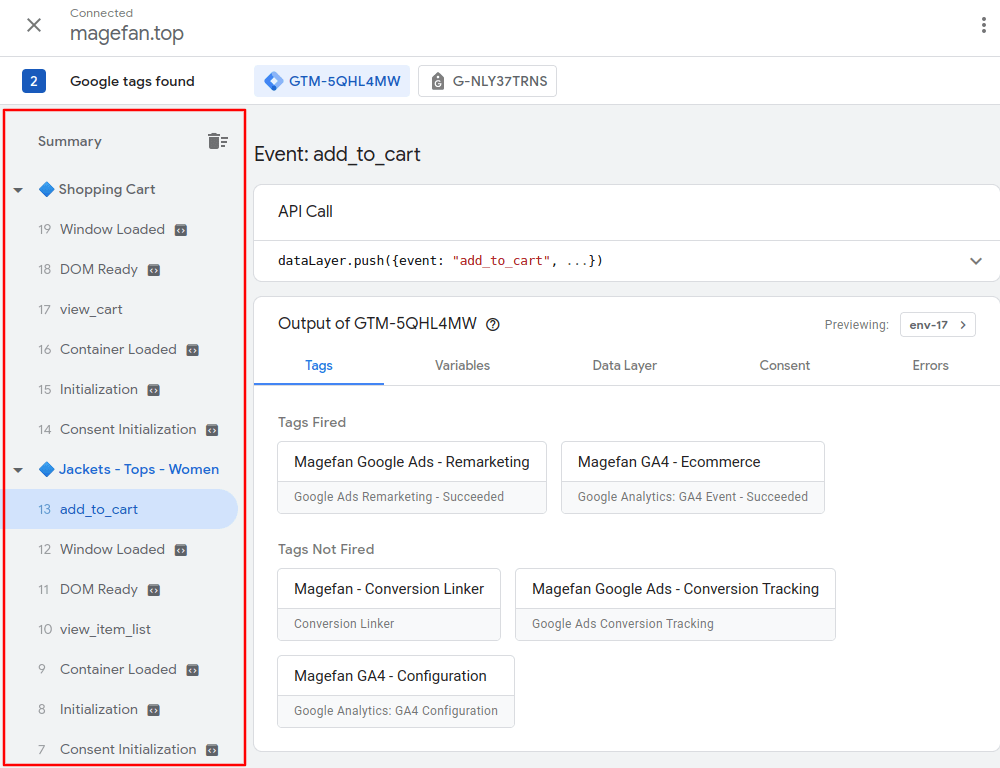Image resolution: width=1000 pixels, height=768 pixels.
Task: Collapse the Jackets - Tops - Women group
Action: tap(18, 470)
